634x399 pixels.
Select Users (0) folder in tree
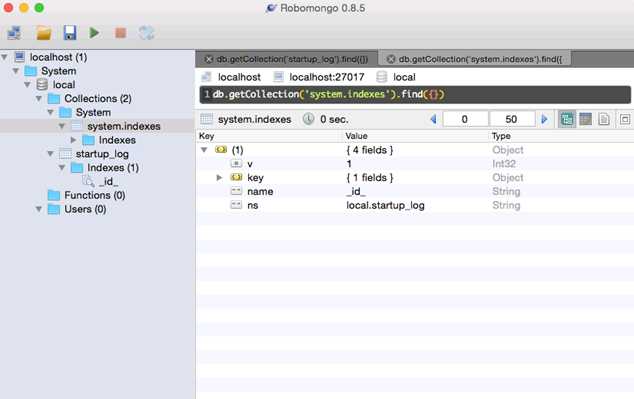(x=85, y=209)
